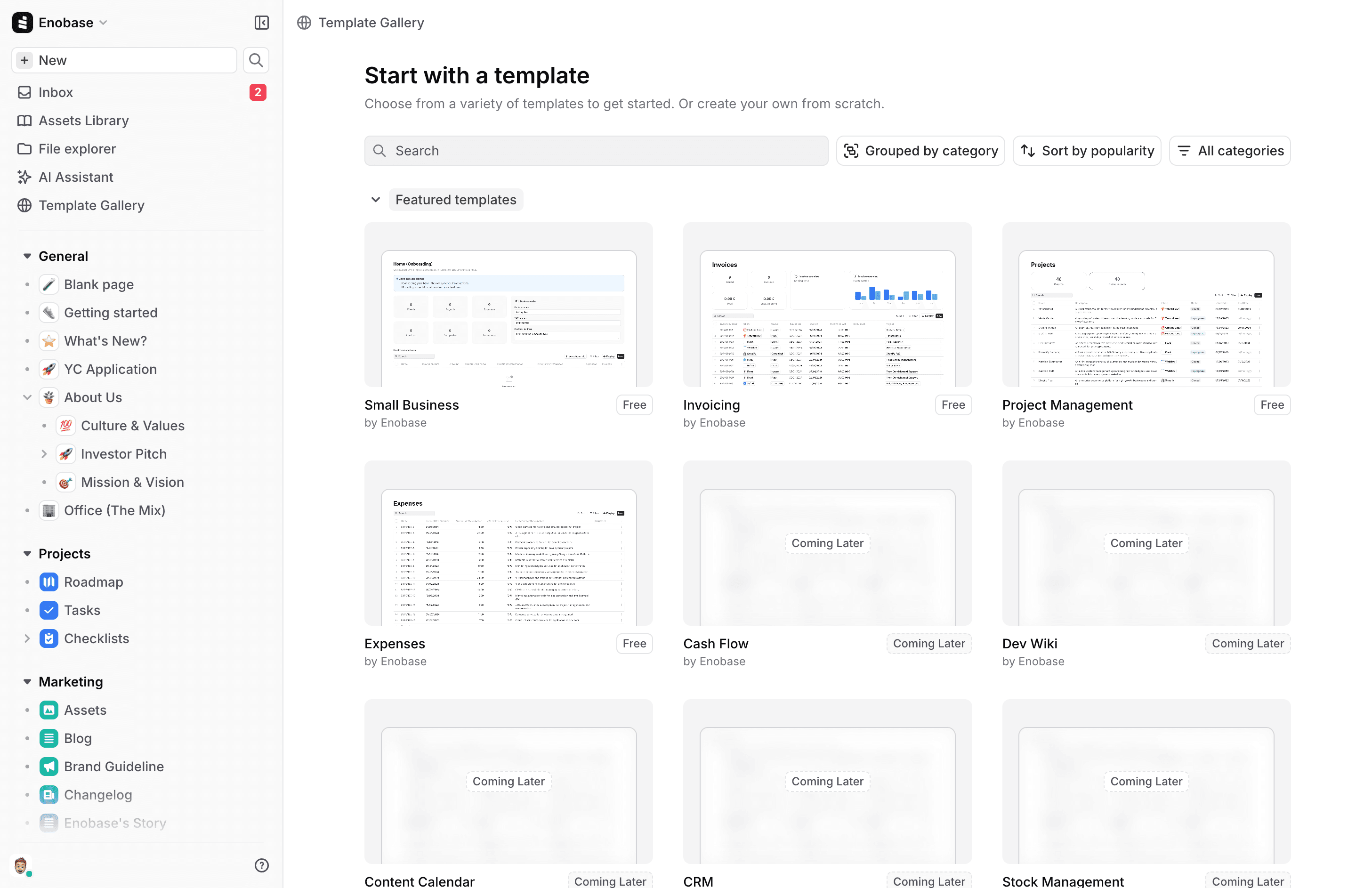The image size is (1372, 888).
Task: Create a page with the New button
Action: tap(123, 60)
